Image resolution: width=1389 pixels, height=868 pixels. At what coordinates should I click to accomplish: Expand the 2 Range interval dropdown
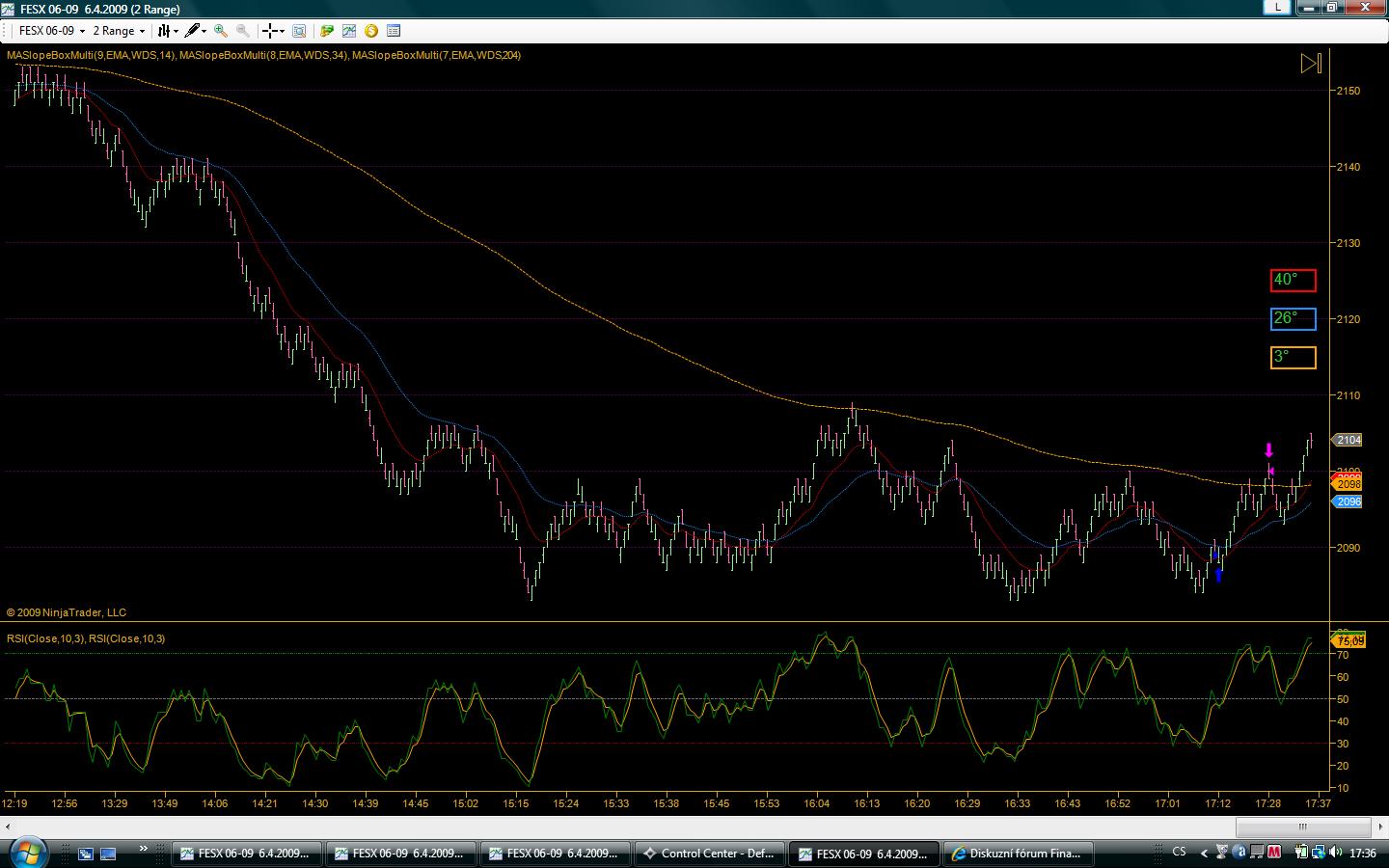point(119,31)
